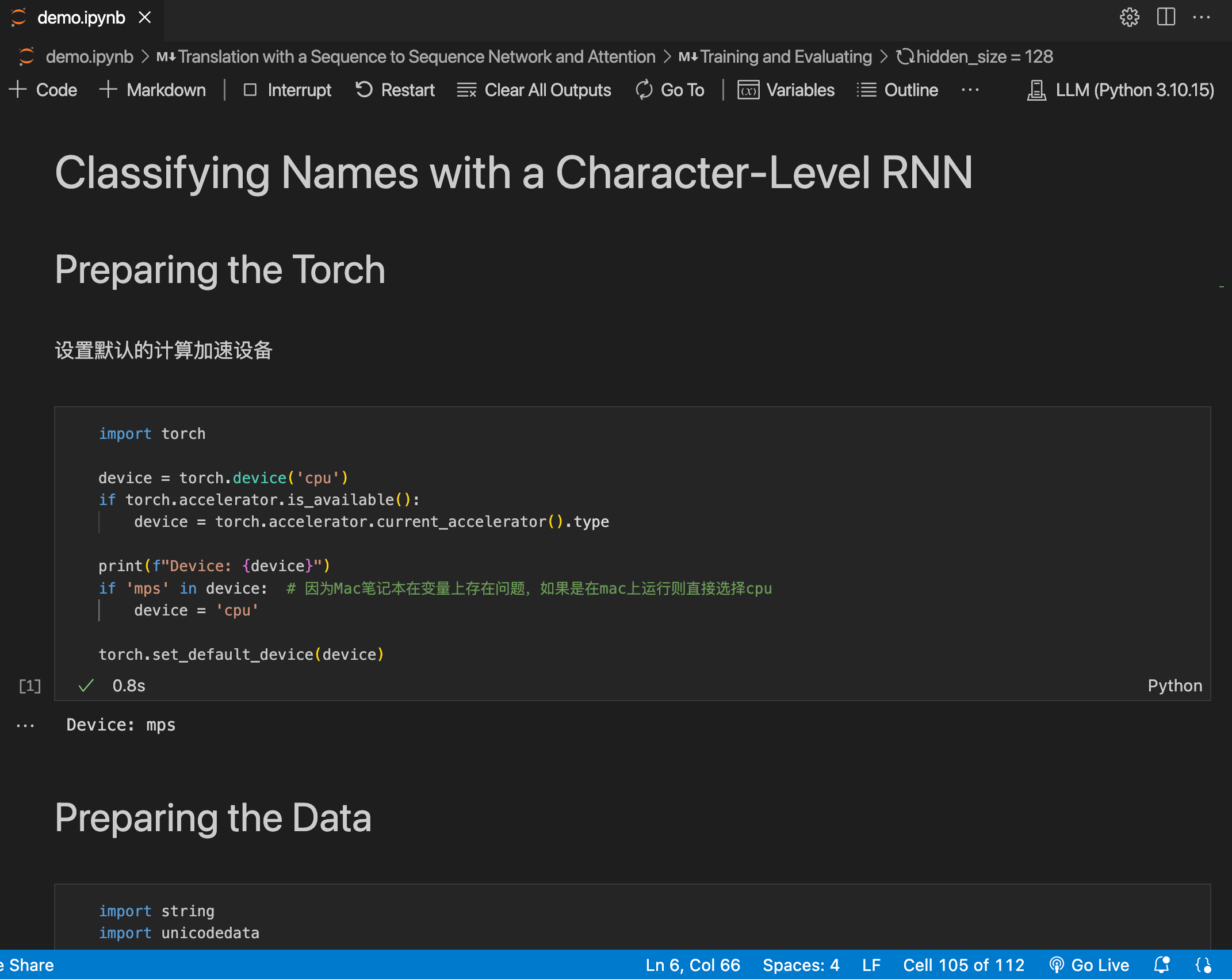Restart the notebook kernel
Image resolution: width=1232 pixels, height=979 pixels.
395,90
